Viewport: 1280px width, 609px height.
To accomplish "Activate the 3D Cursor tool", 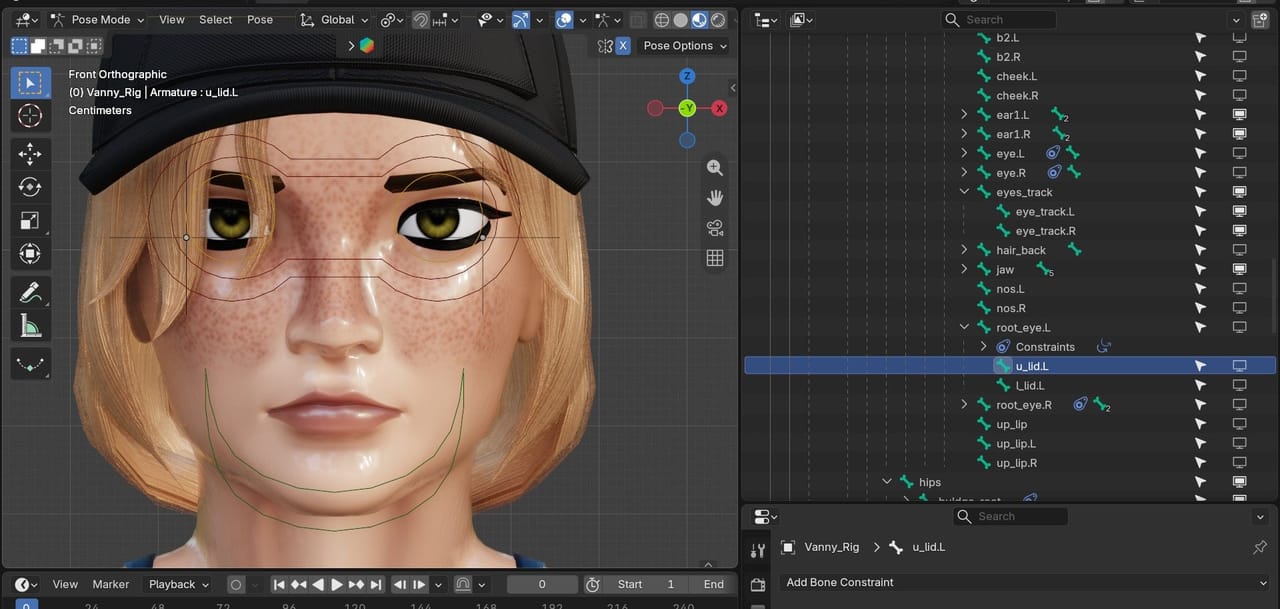I will pos(30,116).
